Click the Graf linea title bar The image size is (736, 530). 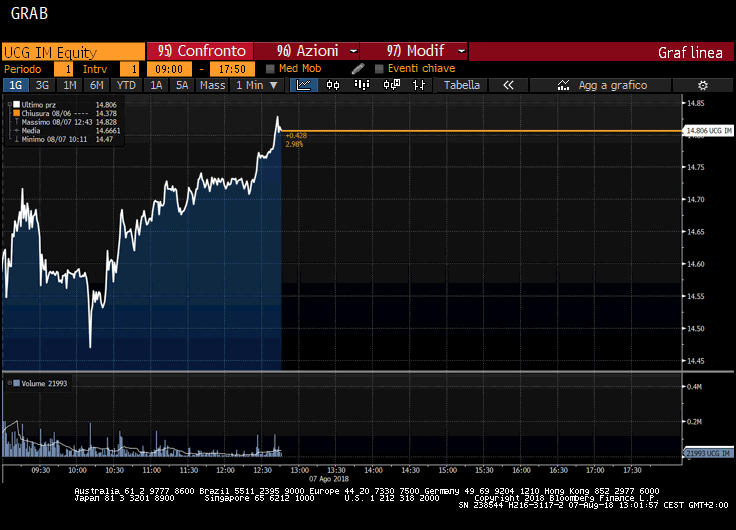(x=601, y=52)
